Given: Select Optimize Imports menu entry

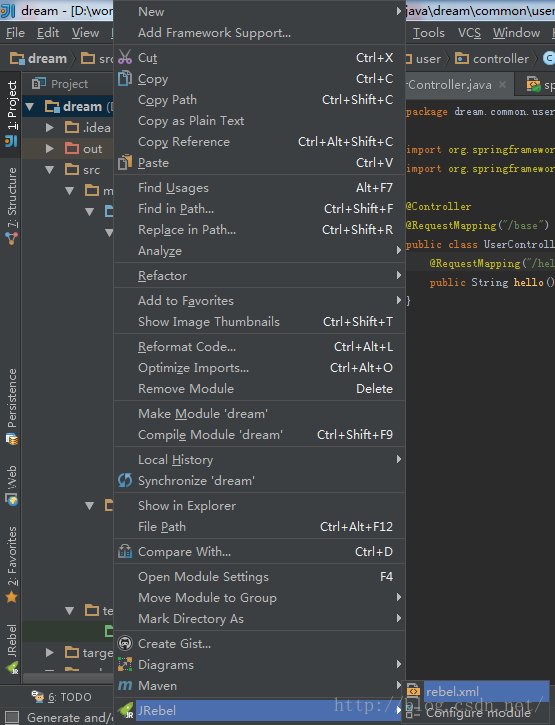Looking at the screenshot, I should [x=259, y=368].
